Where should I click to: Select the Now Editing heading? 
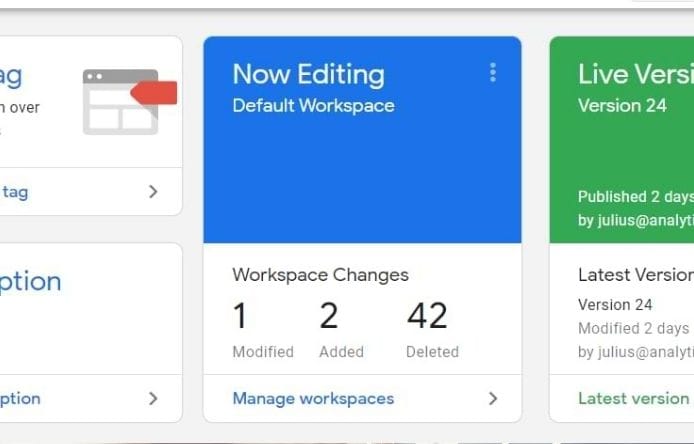[308, 74]
